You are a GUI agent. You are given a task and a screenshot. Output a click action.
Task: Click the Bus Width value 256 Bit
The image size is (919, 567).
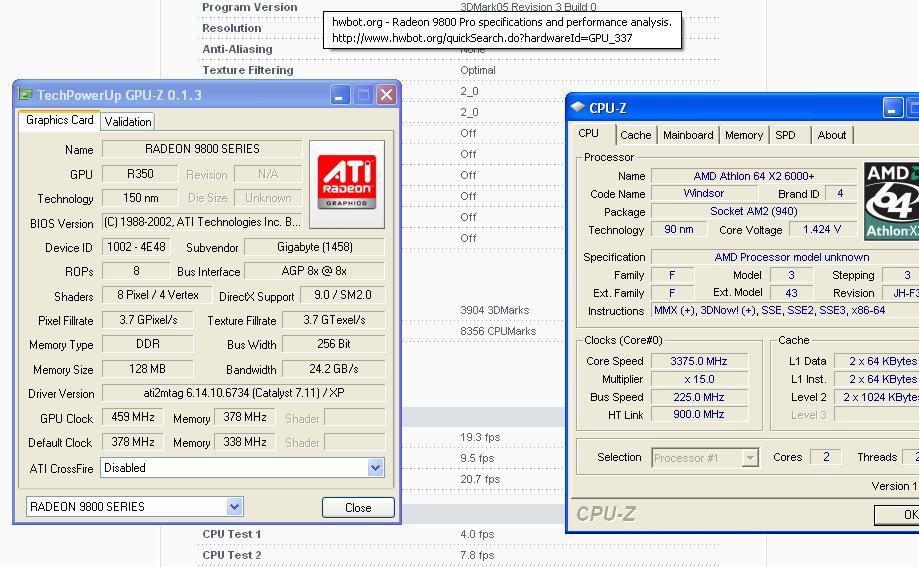point(334,344)
